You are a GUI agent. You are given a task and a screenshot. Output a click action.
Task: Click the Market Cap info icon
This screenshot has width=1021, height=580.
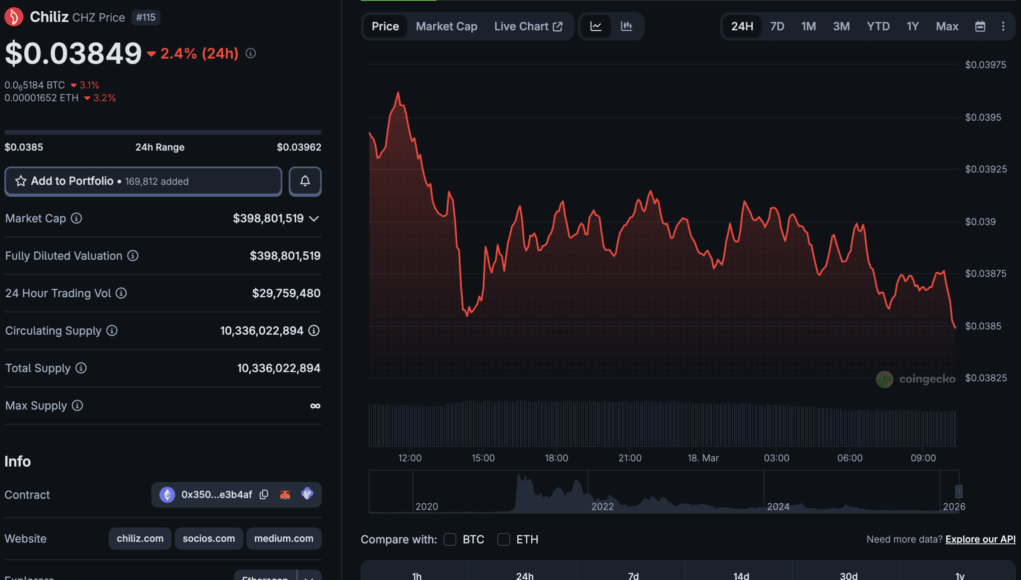pos(77,218)
